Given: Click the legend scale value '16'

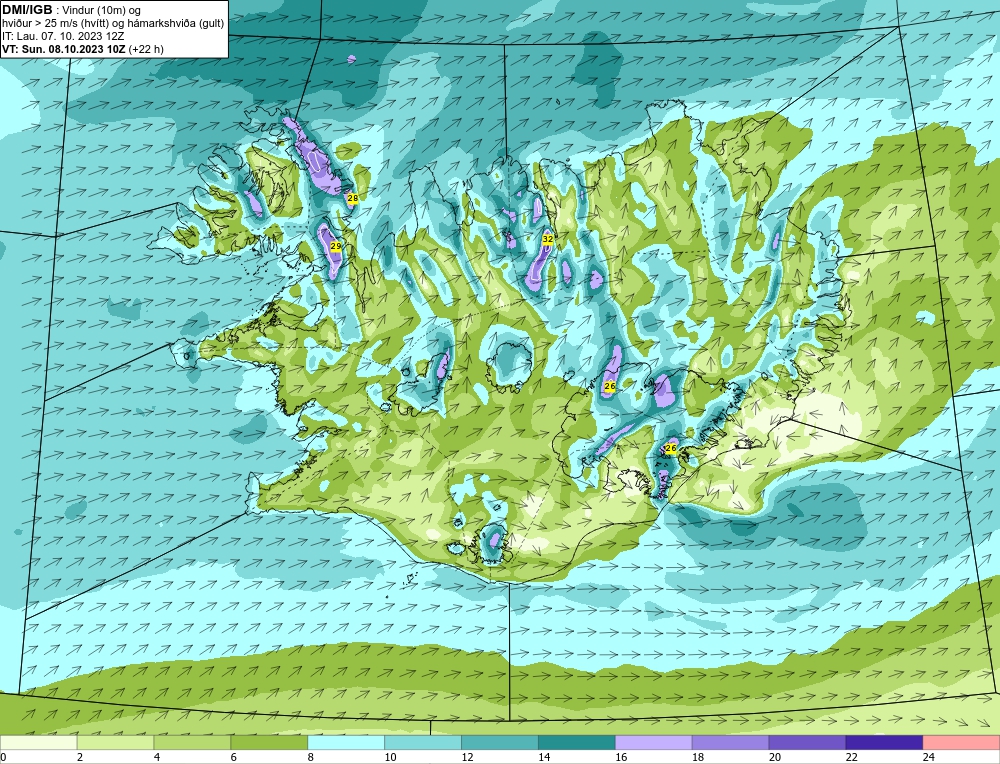Looking at the screenshot, I should pyautogui.click(x=621, y=757).
